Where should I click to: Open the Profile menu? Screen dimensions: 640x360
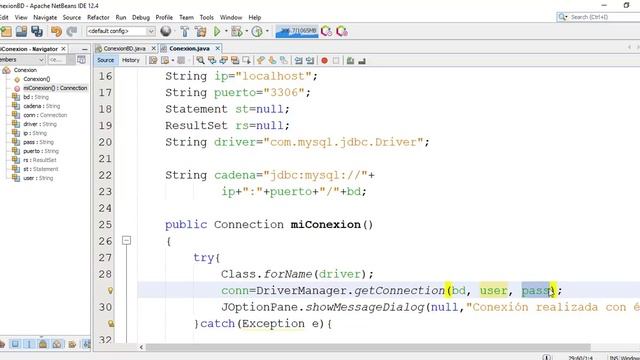[x=164, y=18]
